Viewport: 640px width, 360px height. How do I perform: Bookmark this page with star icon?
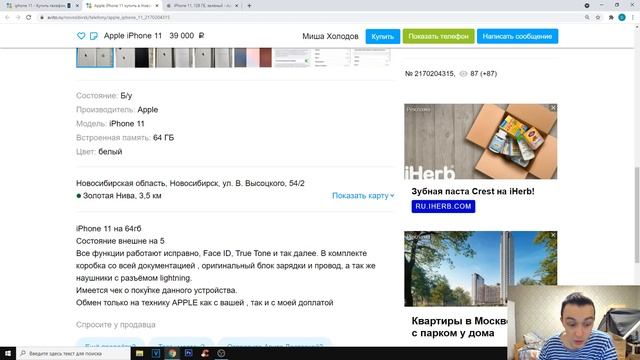pyautogui.click(x=598, y=18)
